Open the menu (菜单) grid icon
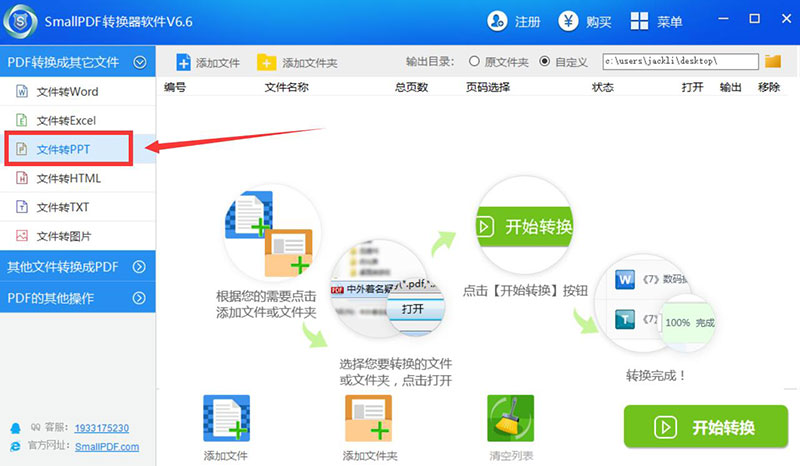This screenshot has width=800, height=466. [x=639, y=21]
